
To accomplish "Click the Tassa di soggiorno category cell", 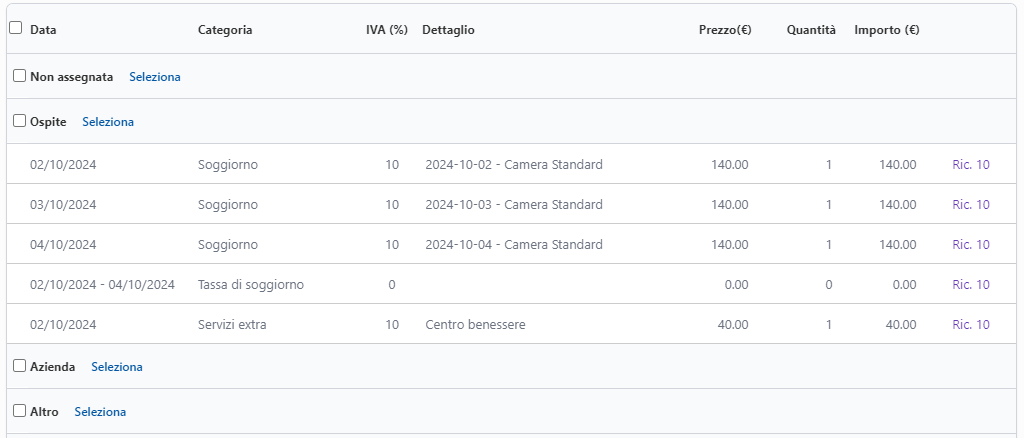I will point(251,285).
